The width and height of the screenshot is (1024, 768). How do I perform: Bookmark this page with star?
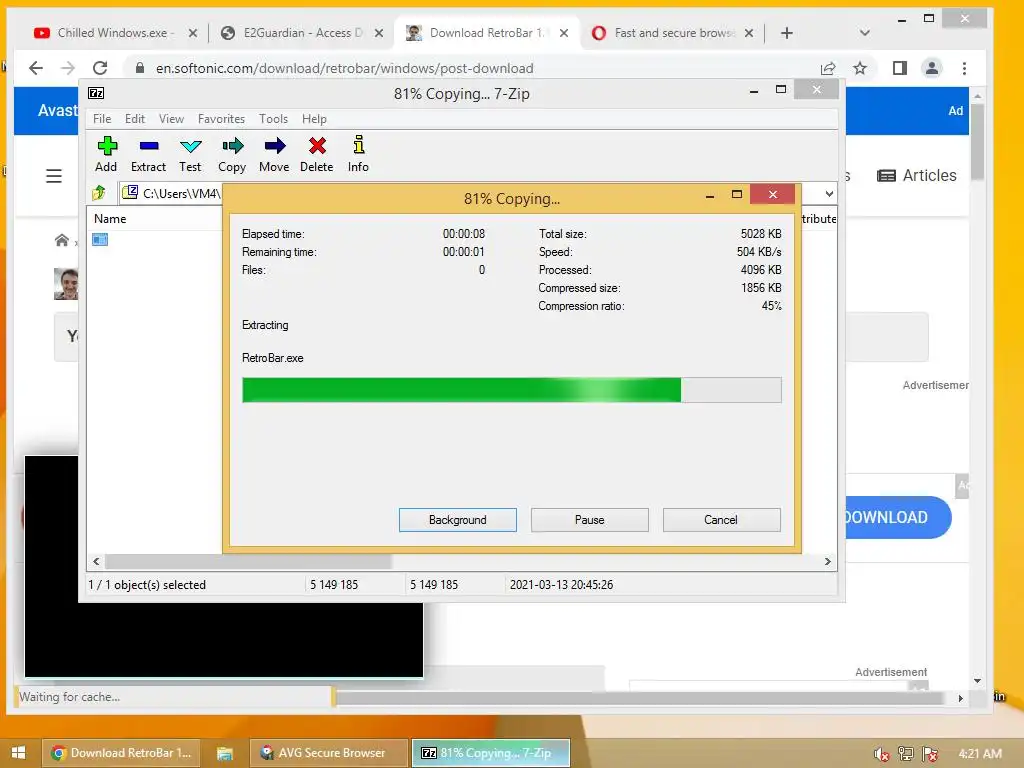860,68
